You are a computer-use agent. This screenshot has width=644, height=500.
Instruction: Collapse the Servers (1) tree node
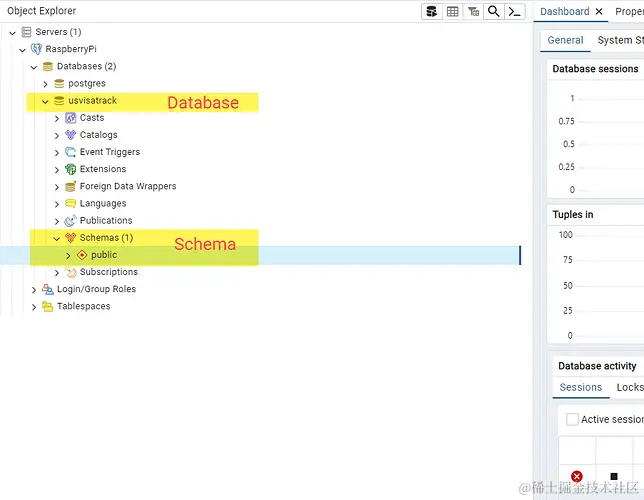[x=13, y=32]
